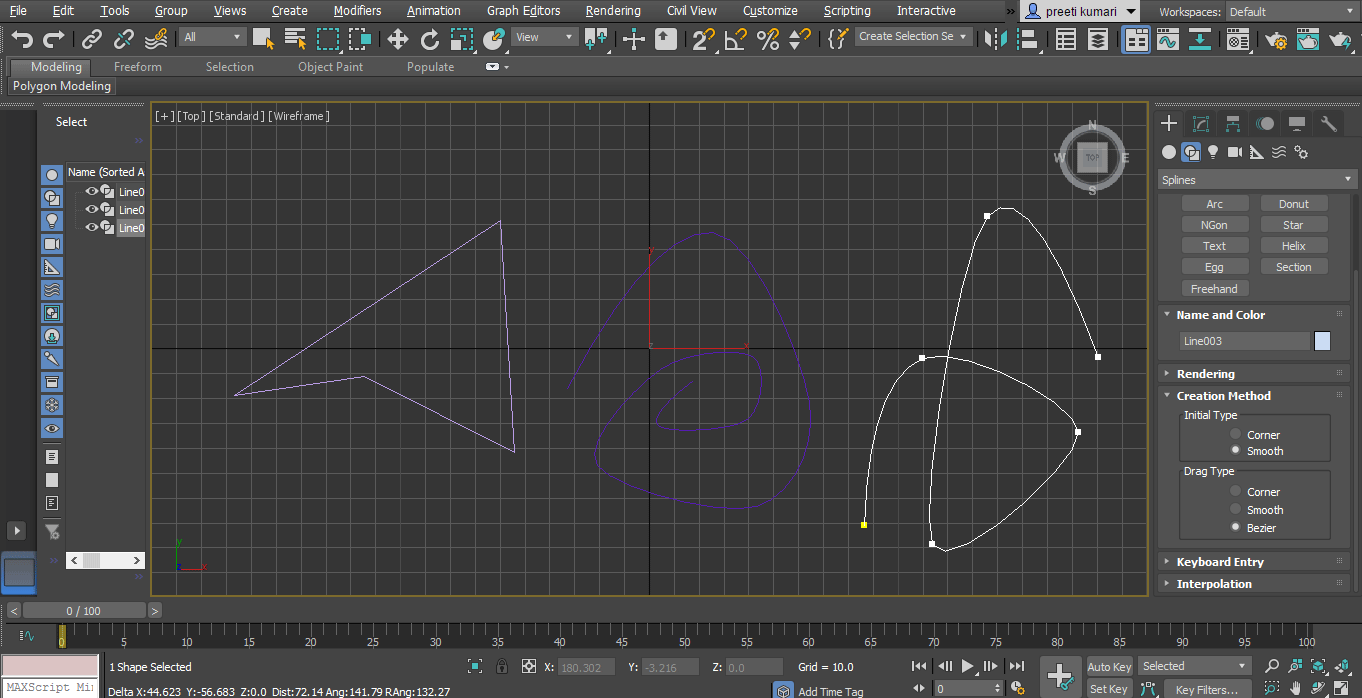
Task: Open the Rendering menu
Action: [x=613, y=11]
